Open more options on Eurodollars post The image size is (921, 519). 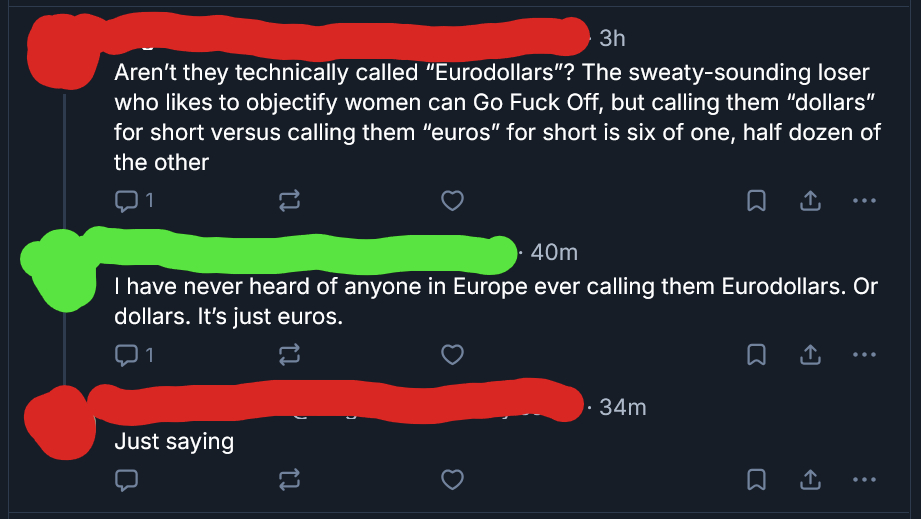(863, 201)
